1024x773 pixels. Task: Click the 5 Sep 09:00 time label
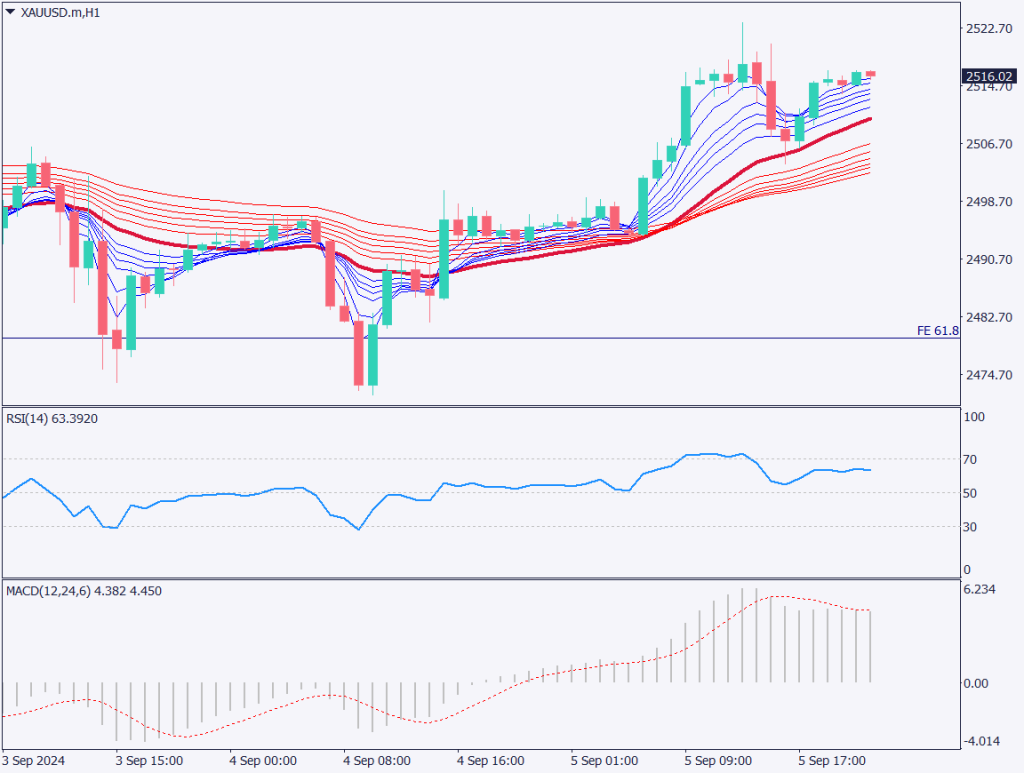pos(718,760)
